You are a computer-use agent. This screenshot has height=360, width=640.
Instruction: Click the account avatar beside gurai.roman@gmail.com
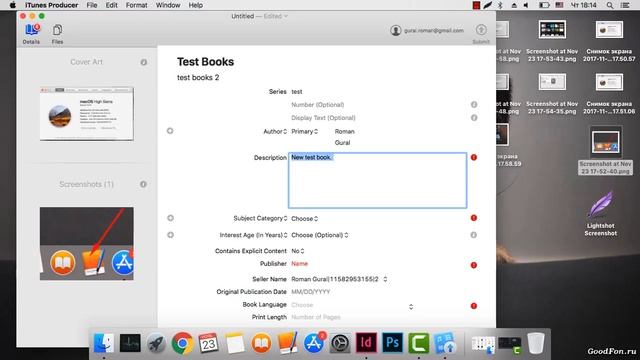click(x=395, y=30)
